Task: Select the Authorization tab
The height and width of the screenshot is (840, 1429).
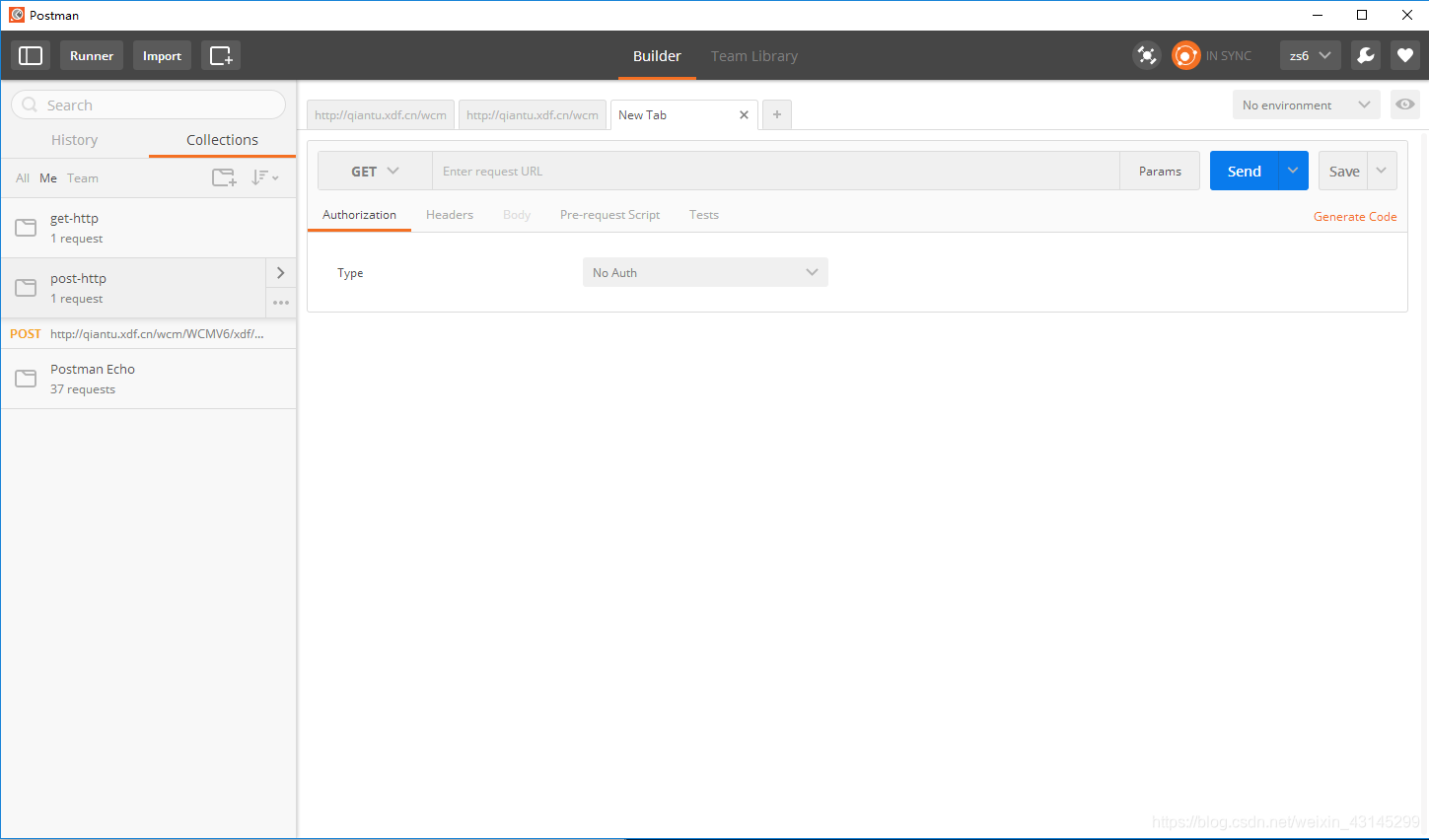Action: pos(359,215)
